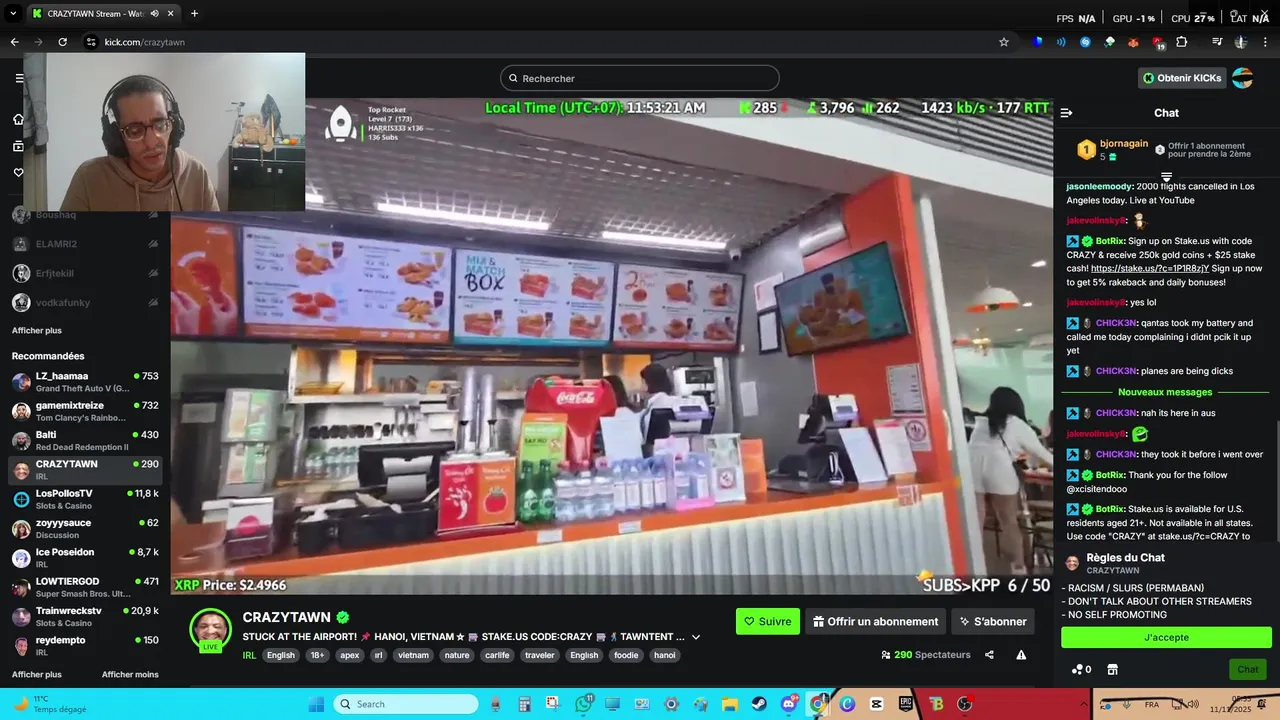Viewport: 1280px width, 720px height.
Task: Open LosPollosTV recommended channel
Action: pos(85,499)
